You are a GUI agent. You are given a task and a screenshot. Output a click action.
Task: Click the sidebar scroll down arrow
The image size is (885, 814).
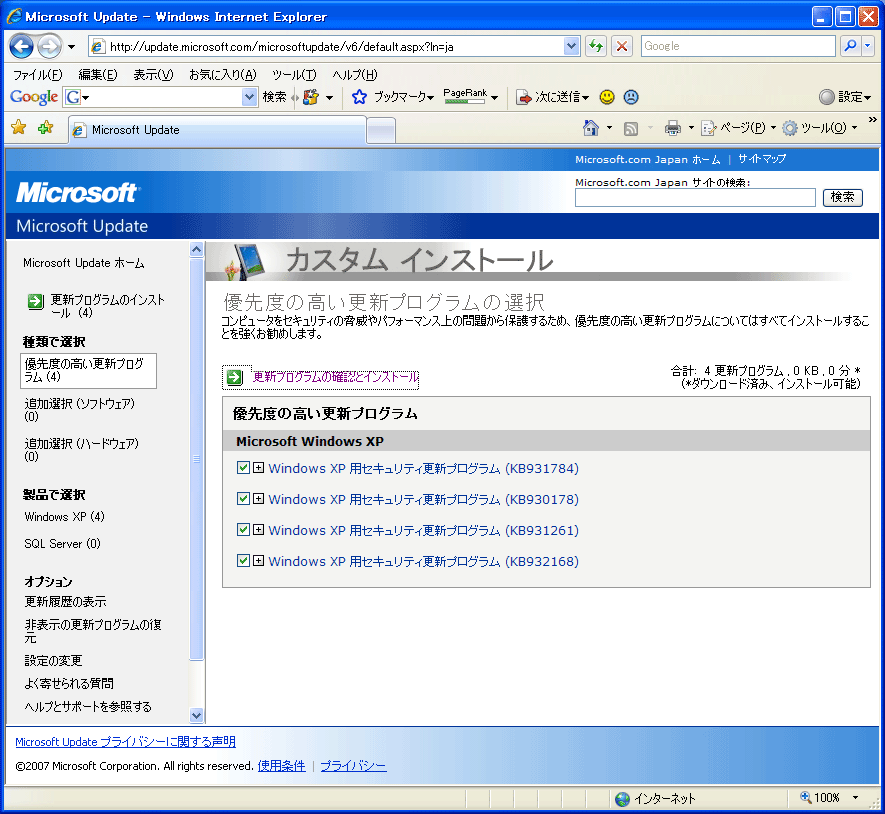[x=196, y=715]
